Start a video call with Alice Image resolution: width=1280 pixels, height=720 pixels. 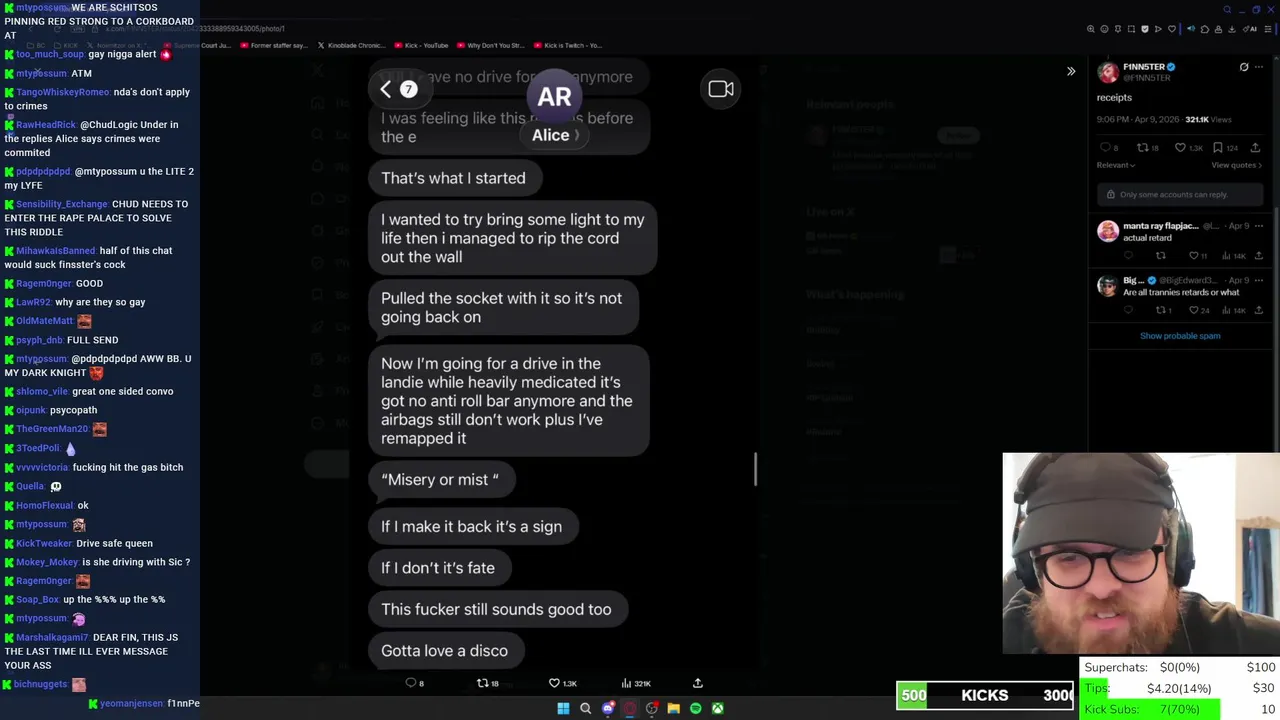[721, 89]
